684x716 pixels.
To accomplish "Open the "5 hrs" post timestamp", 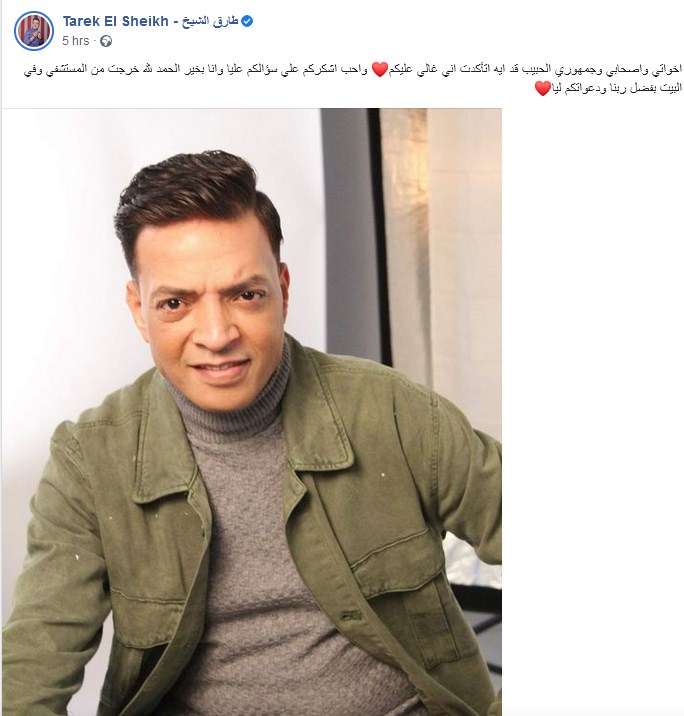I will 75,41.
